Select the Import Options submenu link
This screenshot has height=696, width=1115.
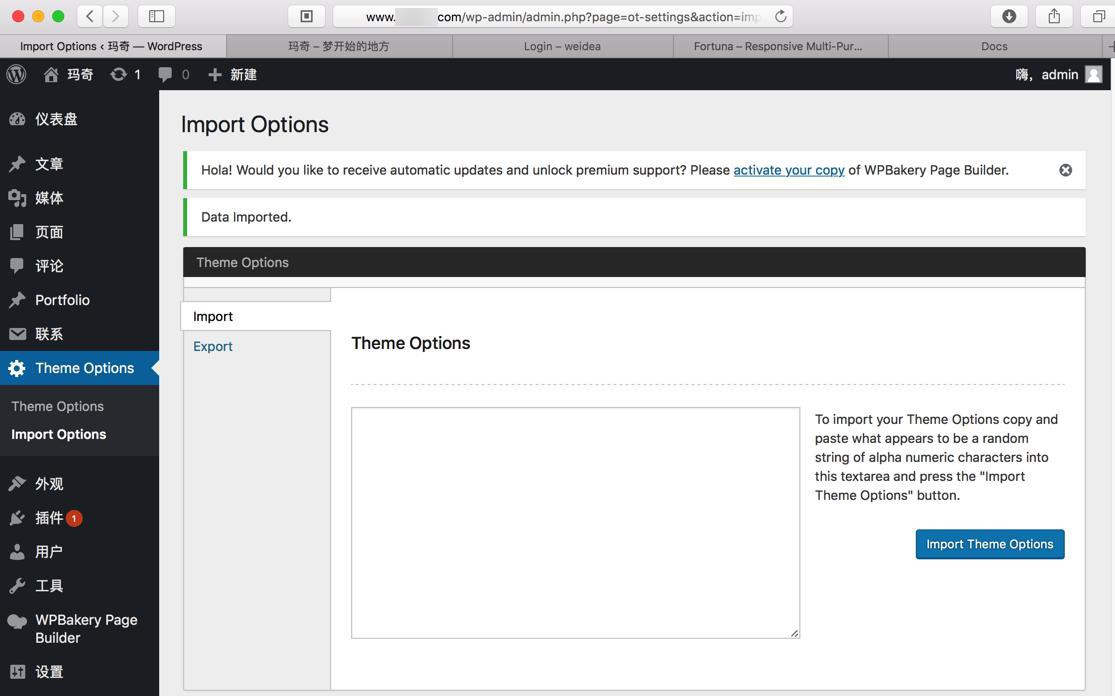tap(58, 434)
